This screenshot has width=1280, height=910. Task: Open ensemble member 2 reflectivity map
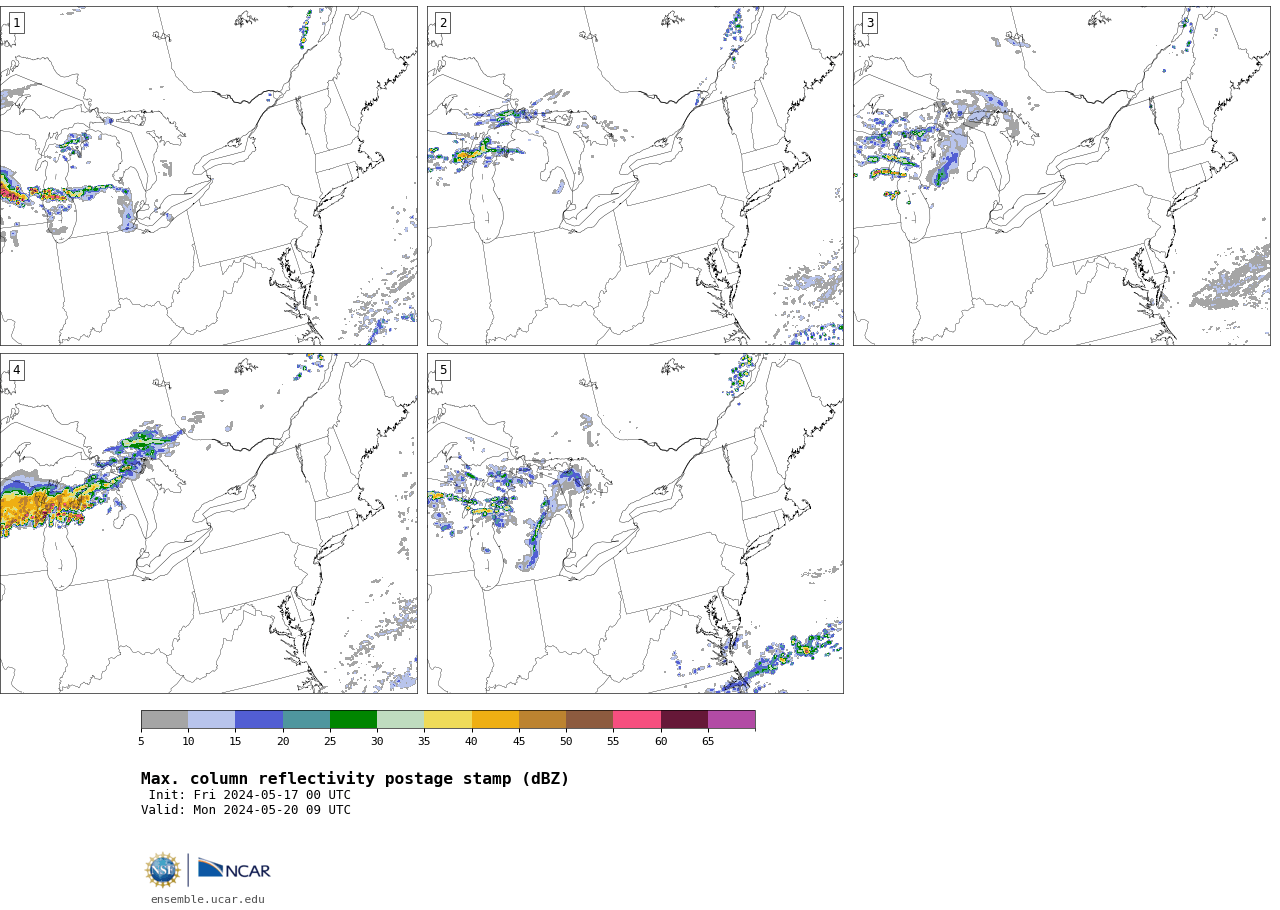[x=635, y=176]
